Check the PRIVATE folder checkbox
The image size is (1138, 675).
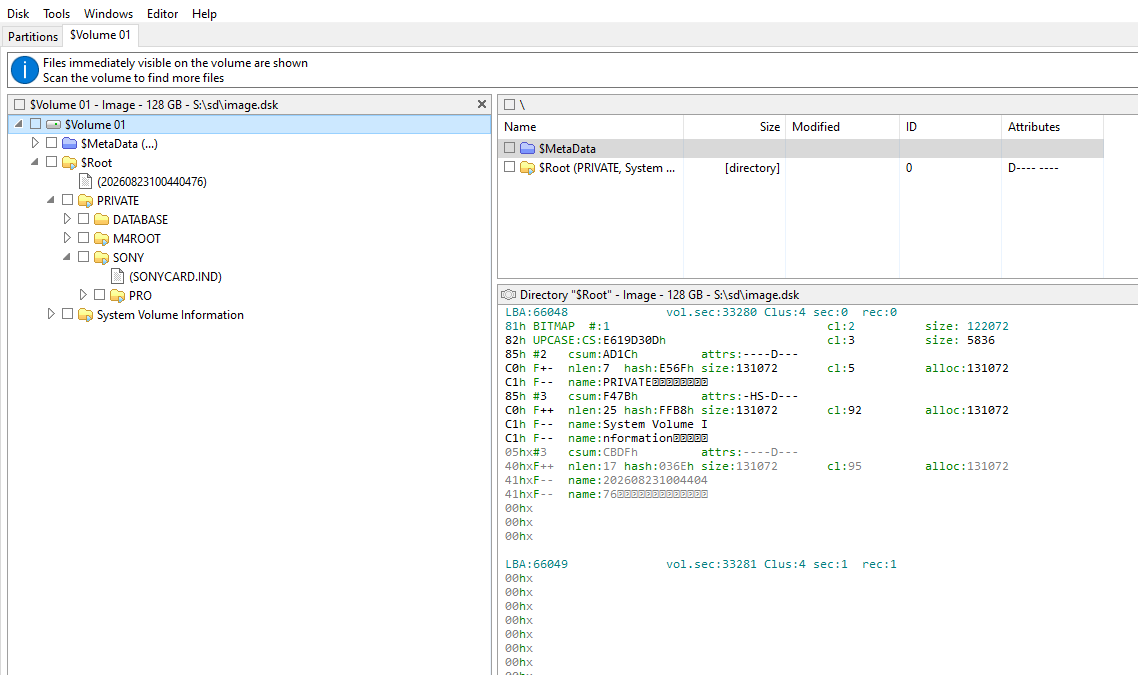point(67,200)
